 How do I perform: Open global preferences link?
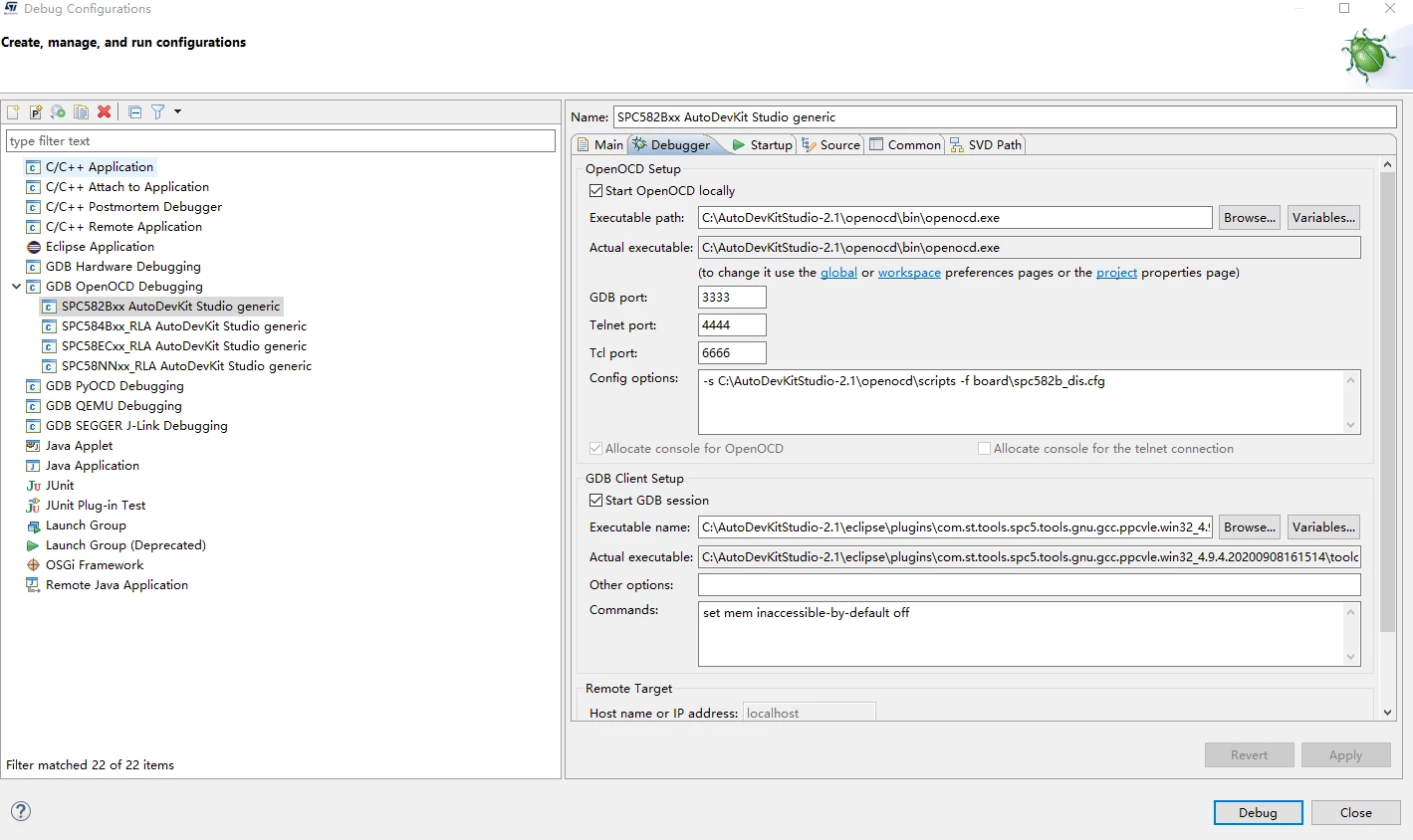[x=838, y=273]
